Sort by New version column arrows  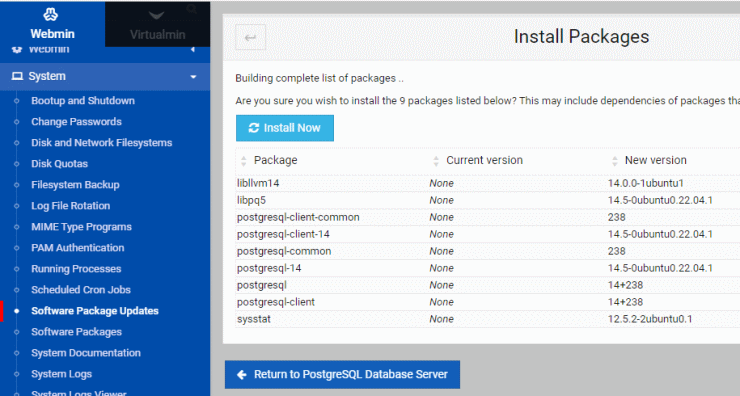pyautogui.click(x=614, y=161)
